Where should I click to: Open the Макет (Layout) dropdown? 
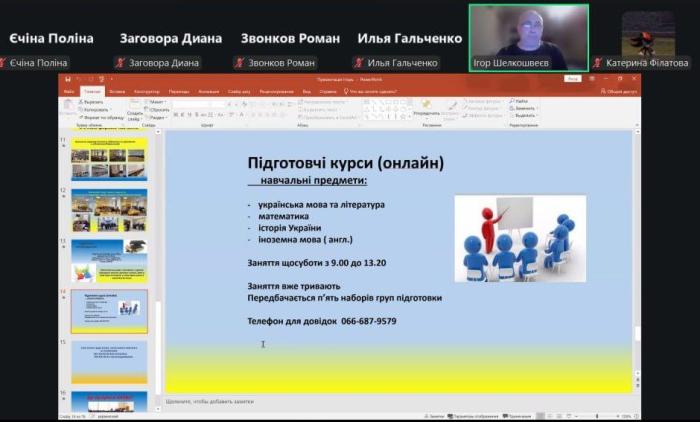tap(157, 101)
